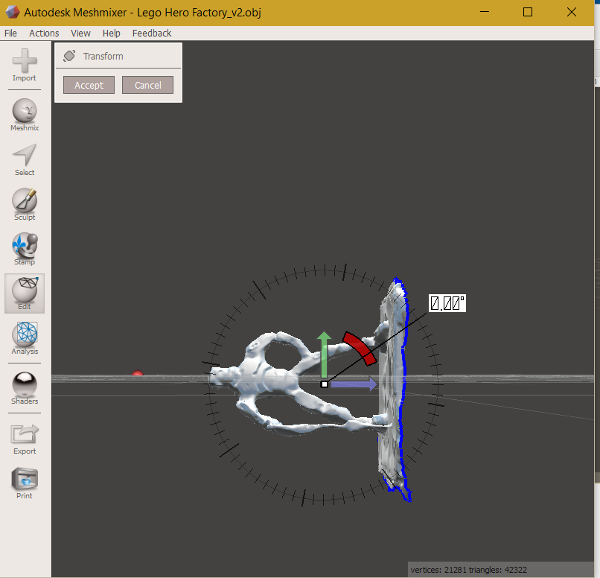Open the Shaders panel

tap(24, 388)
